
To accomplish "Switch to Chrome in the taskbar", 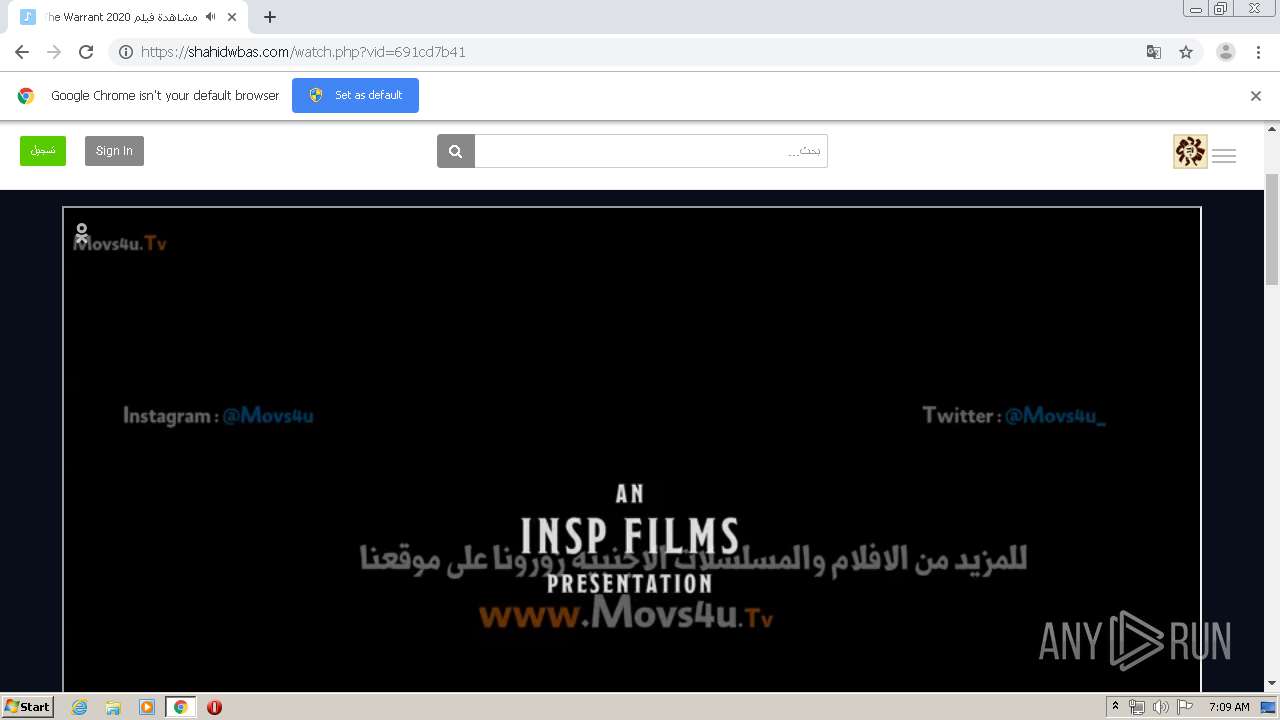I will point(180,707).
